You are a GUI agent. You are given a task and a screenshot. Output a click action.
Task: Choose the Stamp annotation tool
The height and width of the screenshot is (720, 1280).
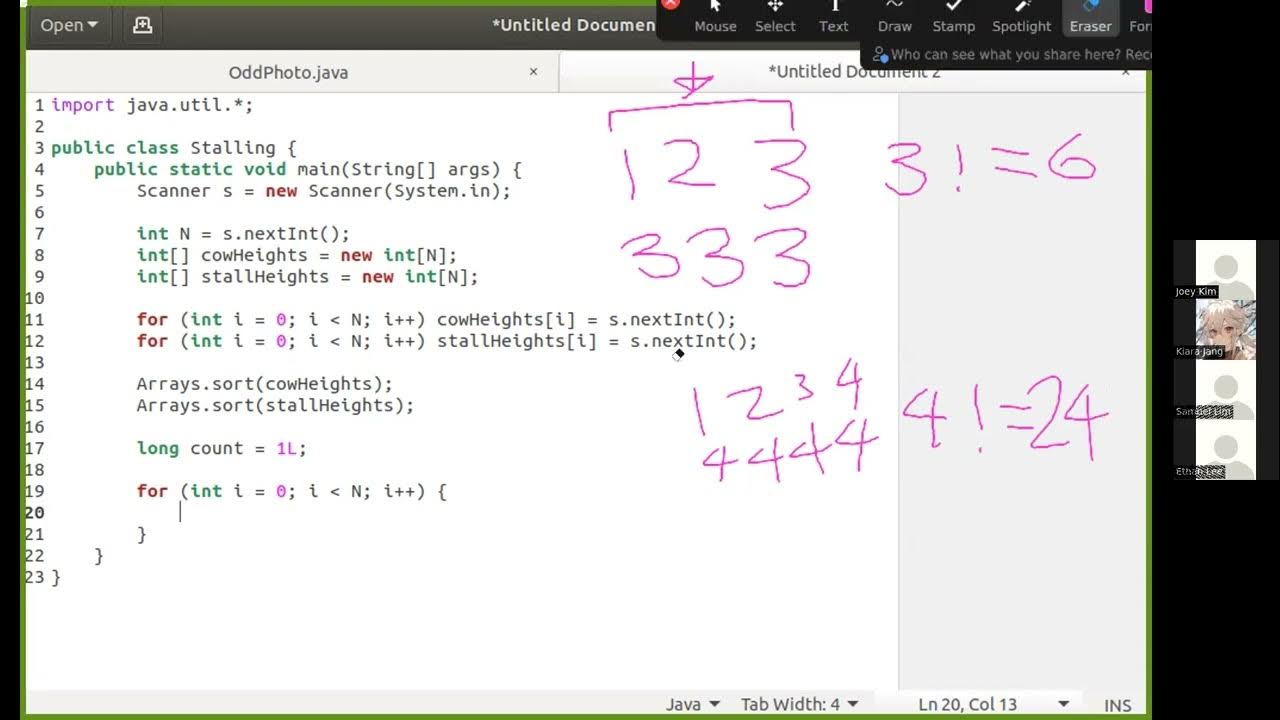tap(953, 18)
